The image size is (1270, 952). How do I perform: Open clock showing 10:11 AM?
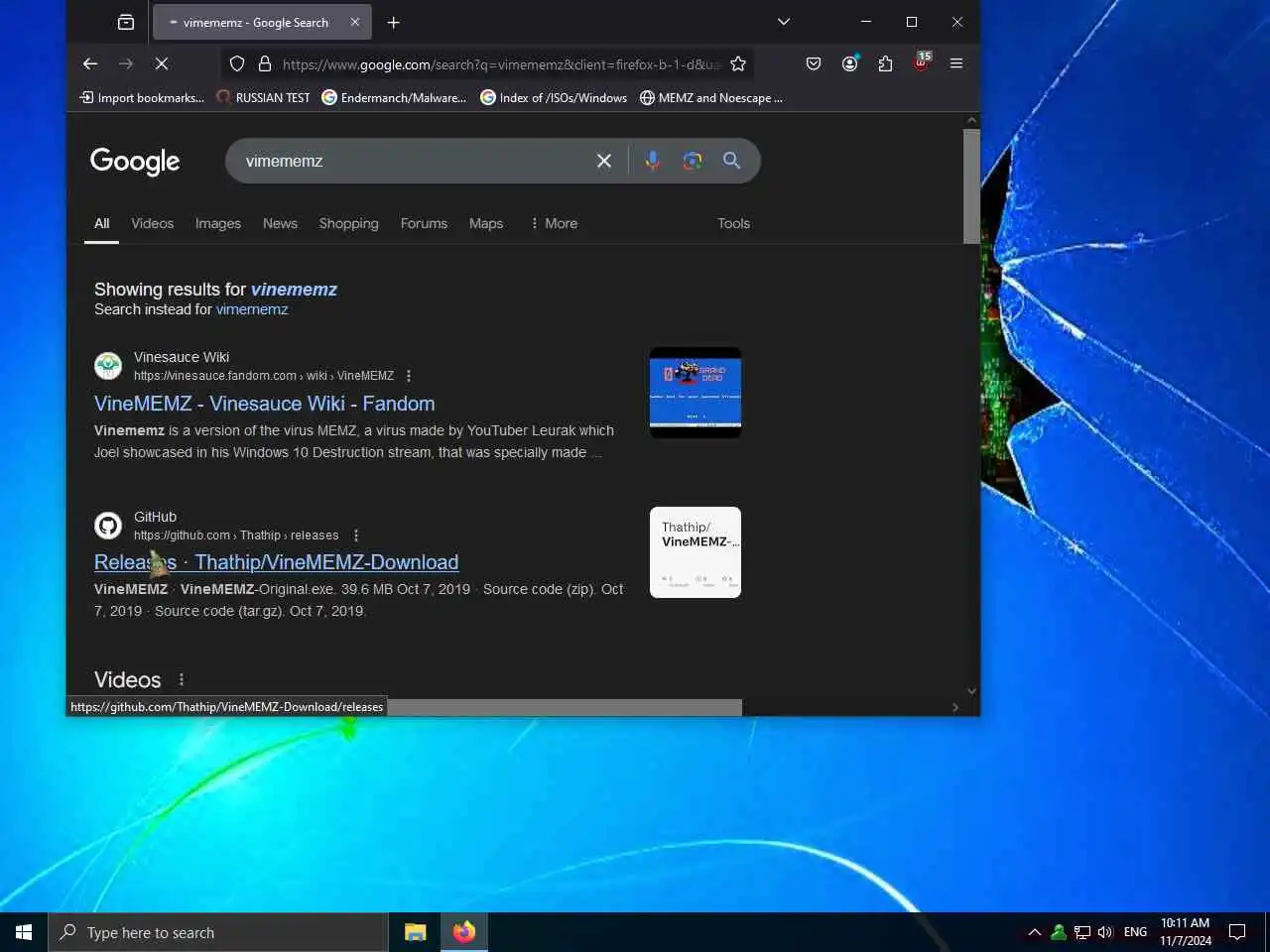coord(1186,932)
